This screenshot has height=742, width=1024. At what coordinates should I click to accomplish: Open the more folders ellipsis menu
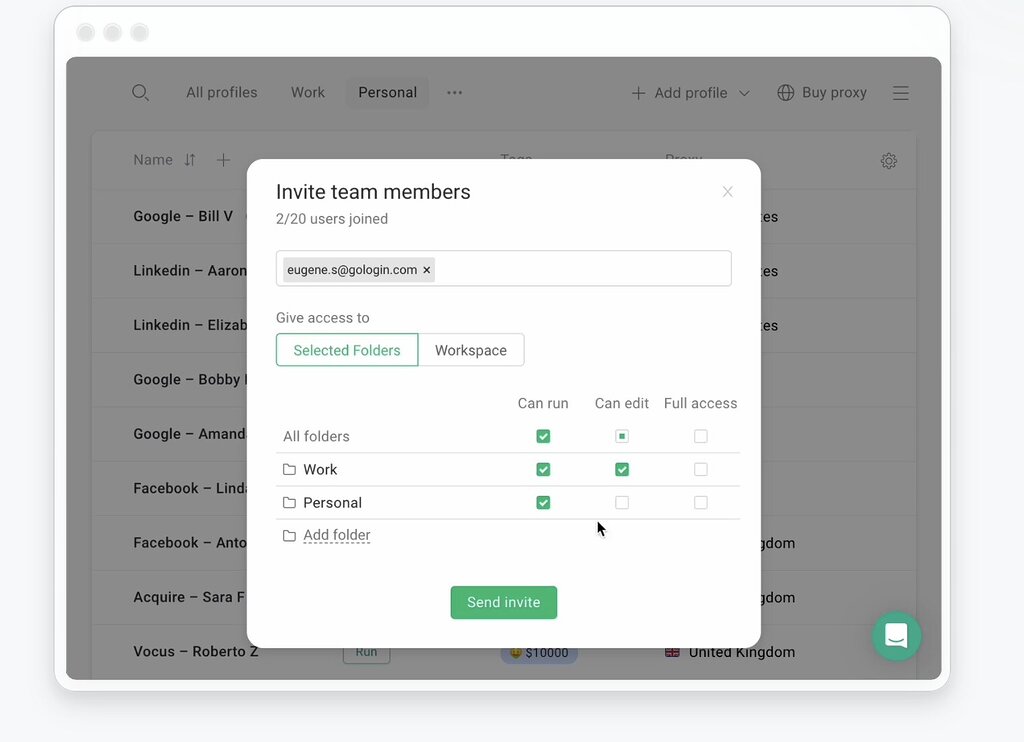coord(455,93)
